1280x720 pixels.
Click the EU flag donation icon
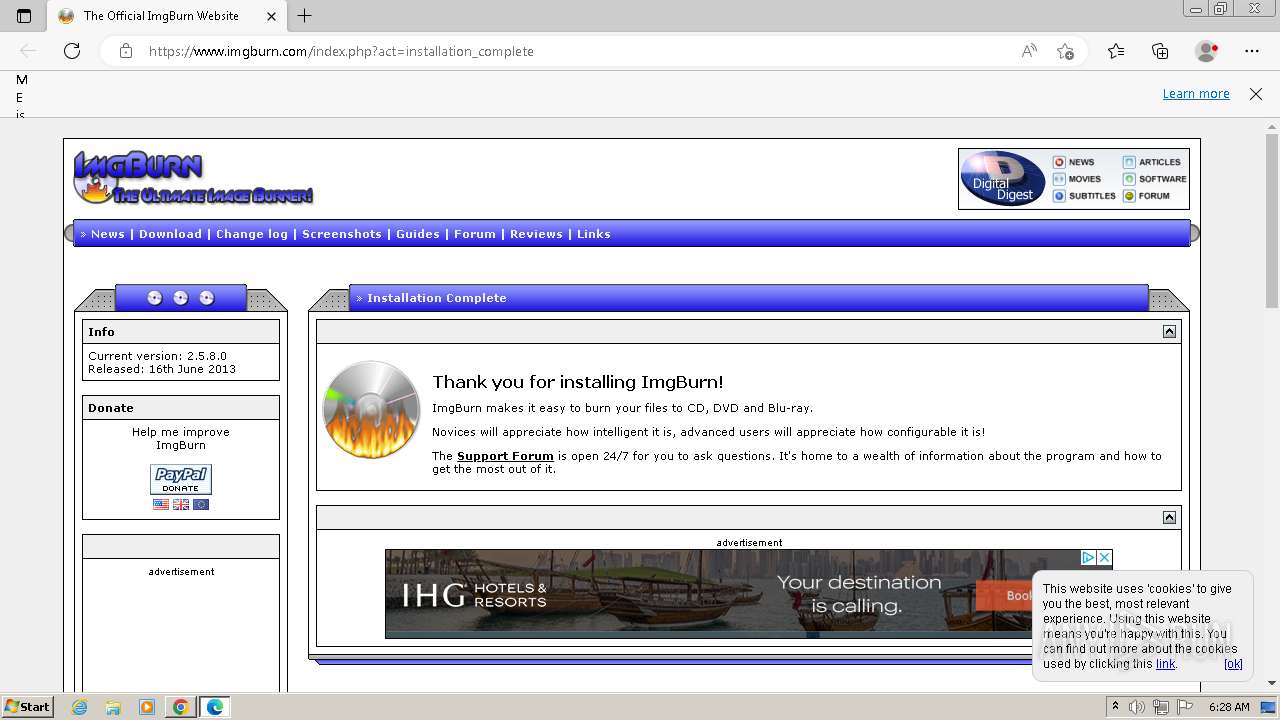point(201,505)
